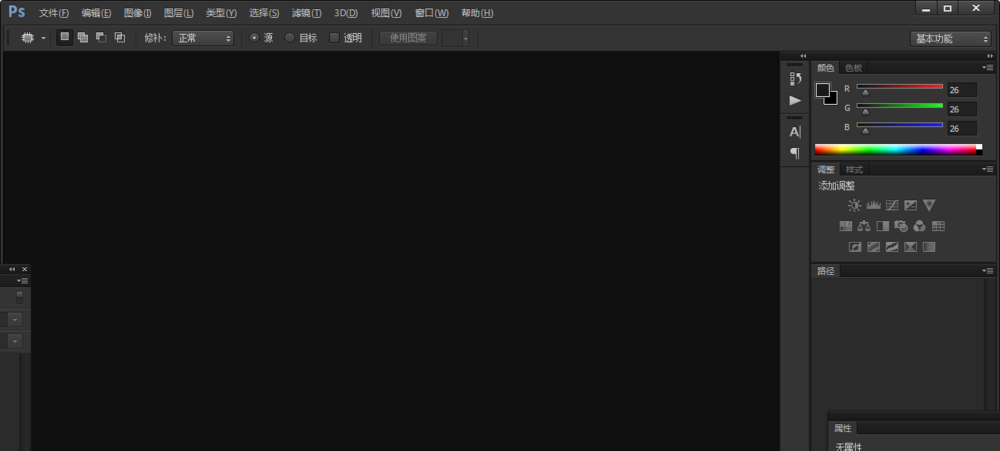Add an Invert adjustment
The width and height of the screenshot is (1000, 451).
(855, 247)
